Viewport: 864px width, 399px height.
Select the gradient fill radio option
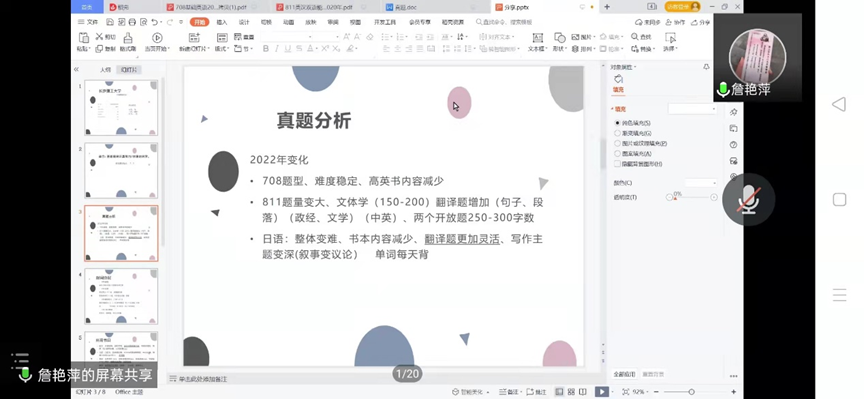coord(617,133)
